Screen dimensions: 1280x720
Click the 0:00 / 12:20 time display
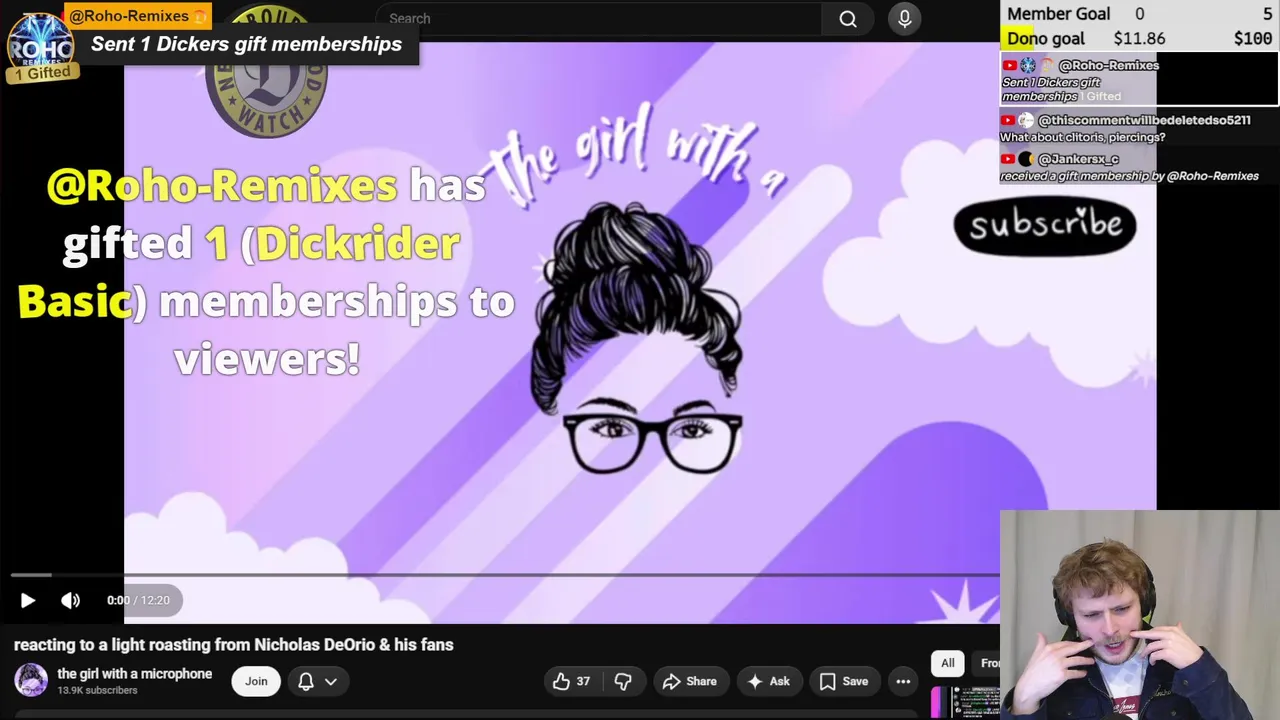click(x=138, y=600)
